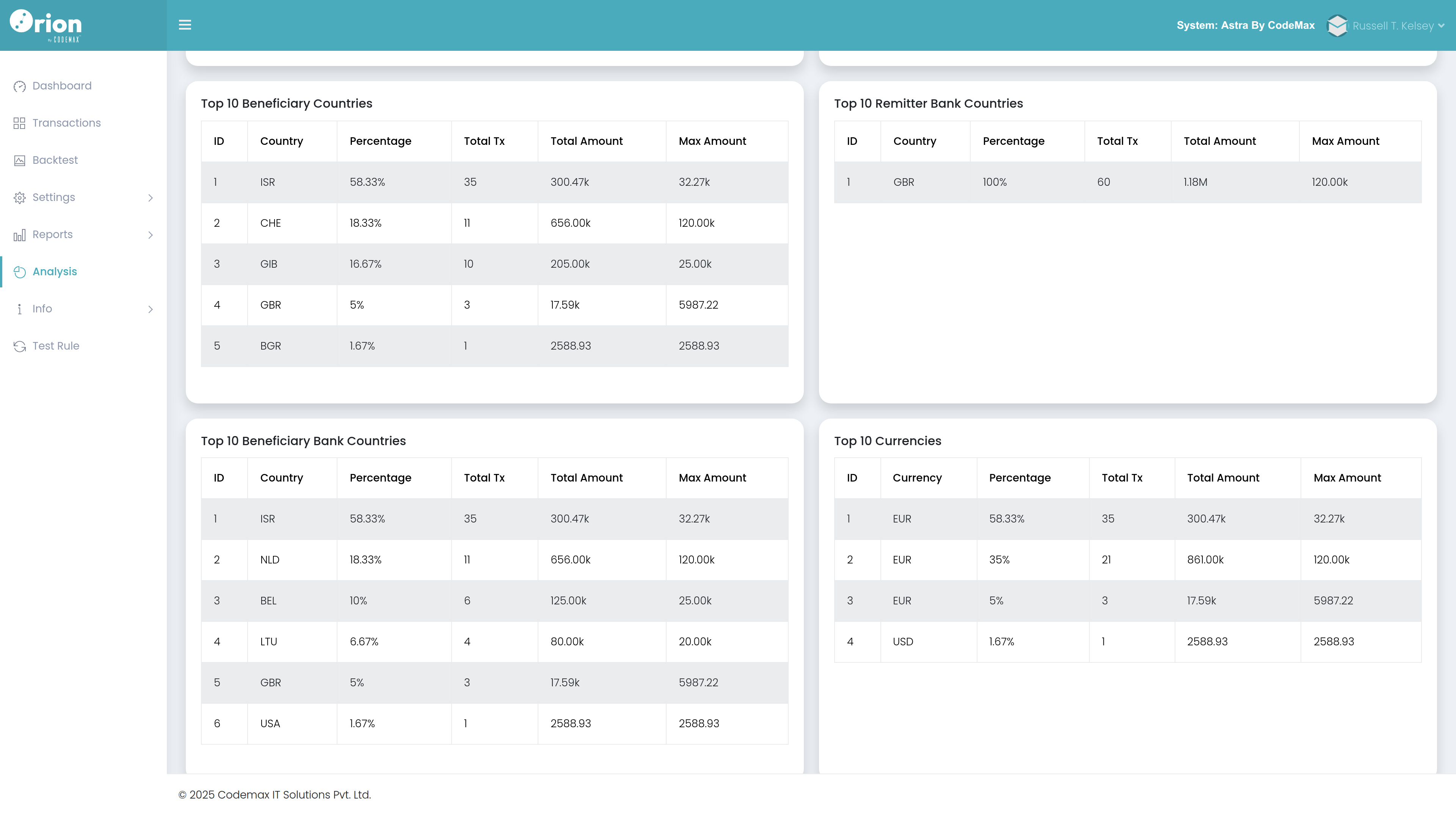Click the Test Rule refresh icon
Image resolution: width=1456 pixels, height=819 pixels.
(20, 347)
